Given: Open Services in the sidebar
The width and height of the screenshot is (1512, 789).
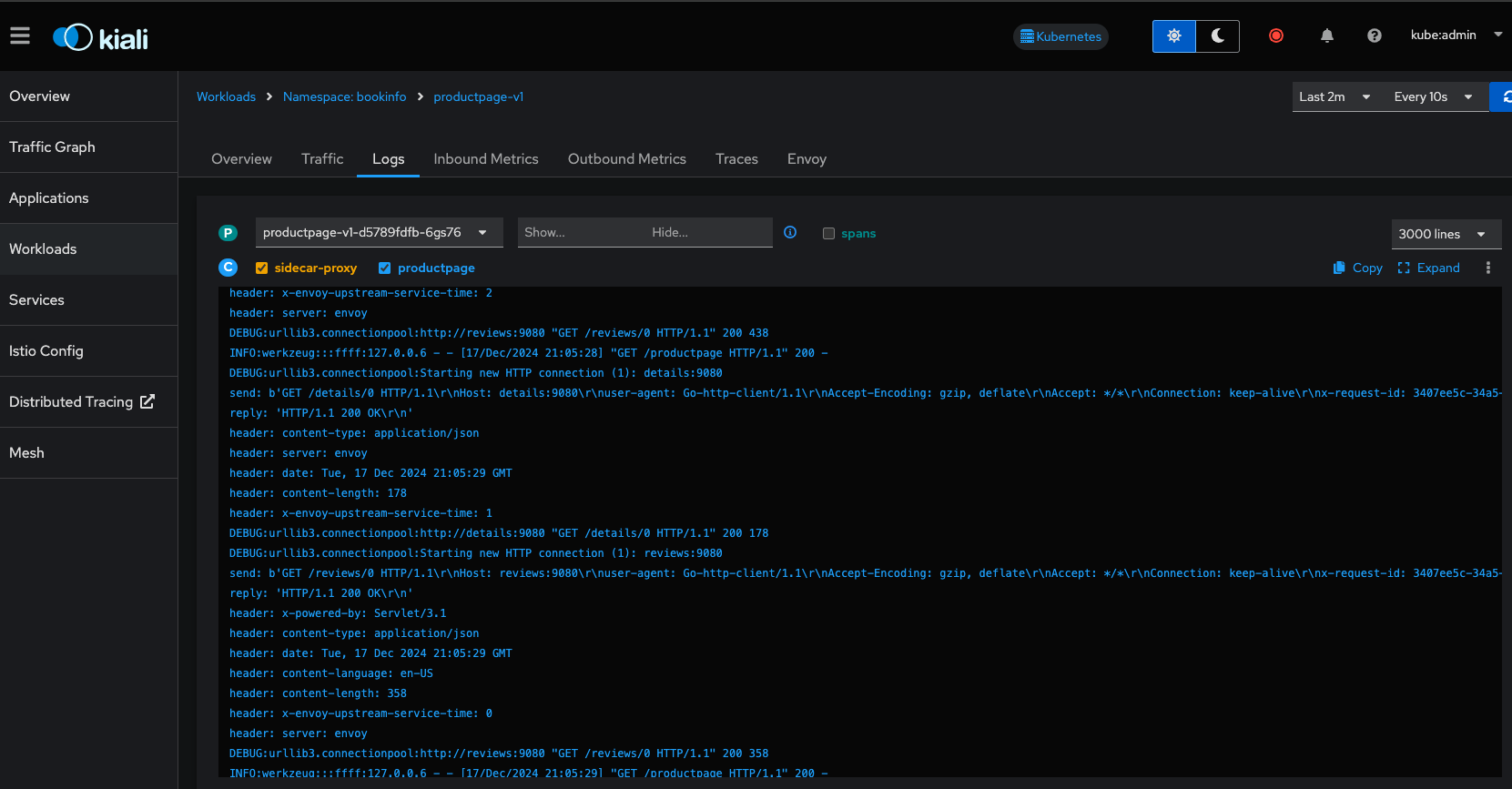Looking at the screenshot, I should click(x=88, y=300).
